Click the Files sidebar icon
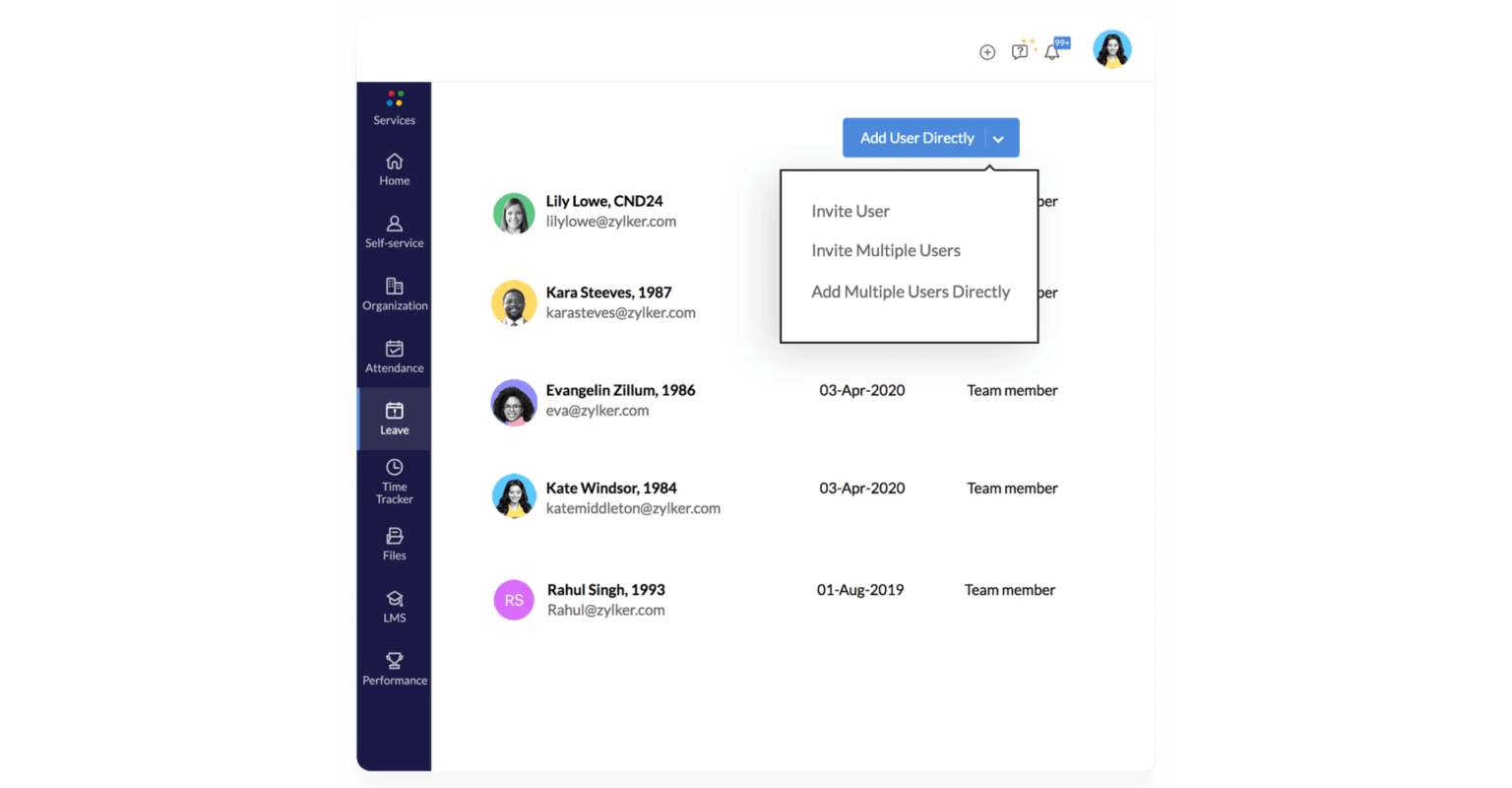The width and height of the screenshot is (1512, 788). [x=394, y=537]
